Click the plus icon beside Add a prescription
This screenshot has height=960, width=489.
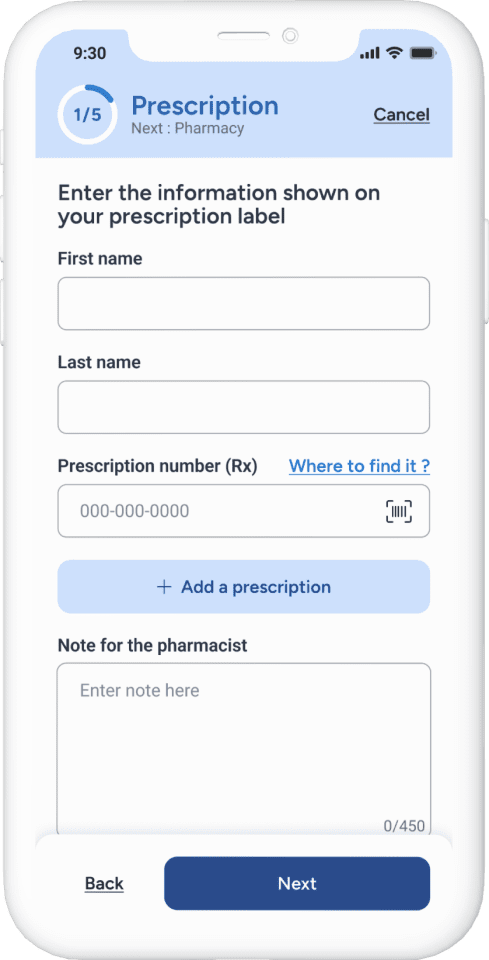point(163,587)
